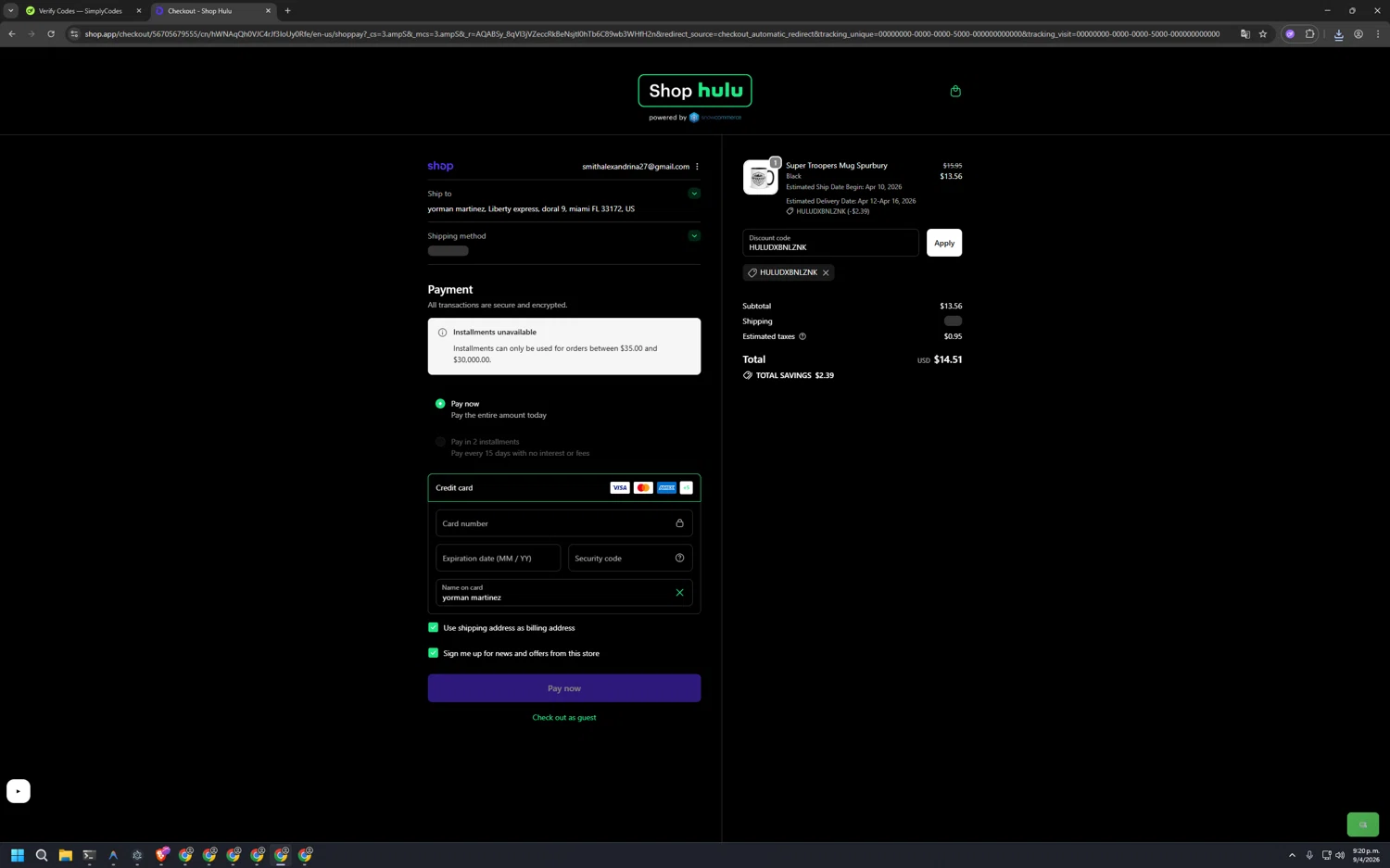The height and width of the screenshot is (868, 1390).
Task: Open Windows taskbar search
Action: pyautogui.click(x=42, y=855)
